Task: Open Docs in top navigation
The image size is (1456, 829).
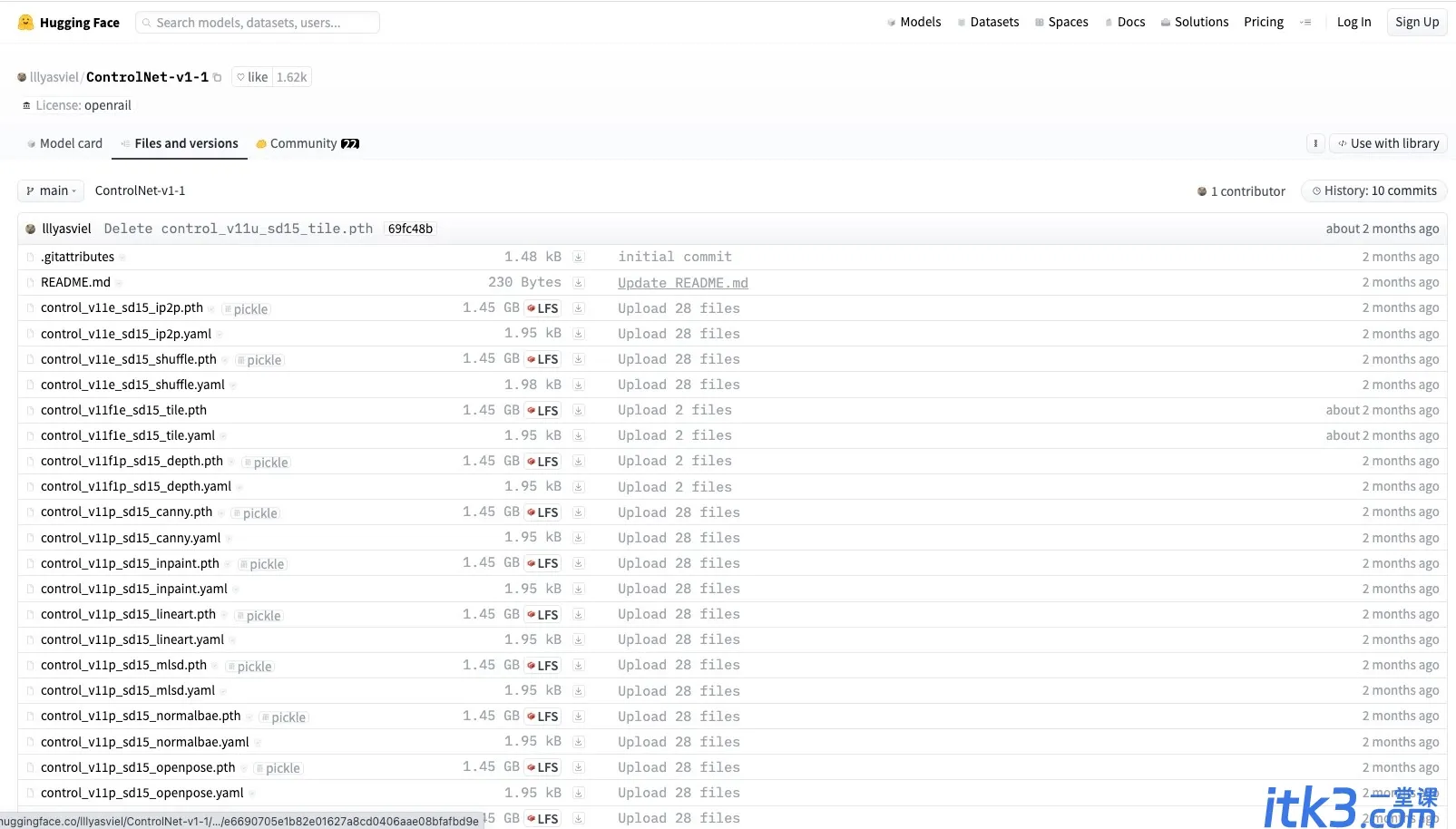Action: click(x=1125, y=22)
